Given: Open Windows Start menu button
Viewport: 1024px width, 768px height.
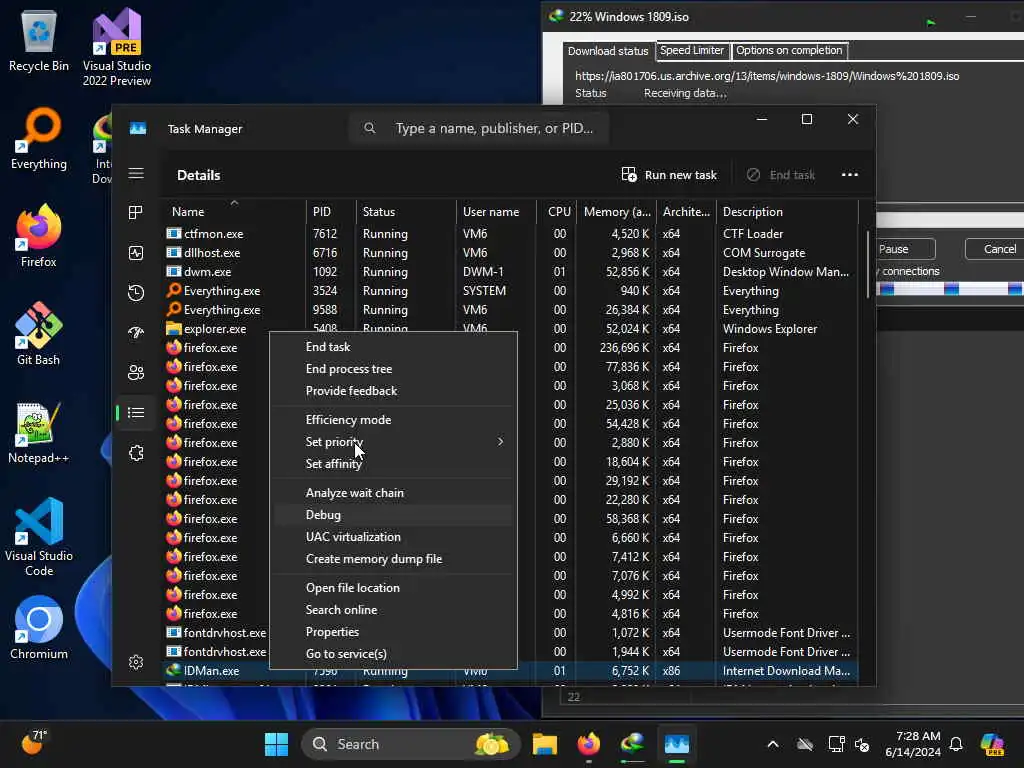Looking at the screenshot, I should point(276,744).
